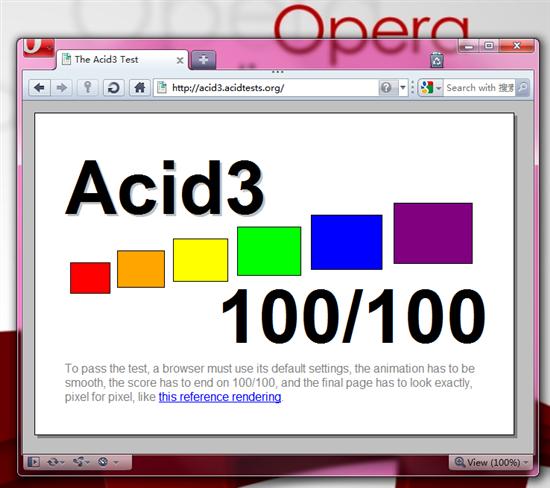550x488 pixels.
Task: Click the Search with input field
Action: click(x=479, y=88)
